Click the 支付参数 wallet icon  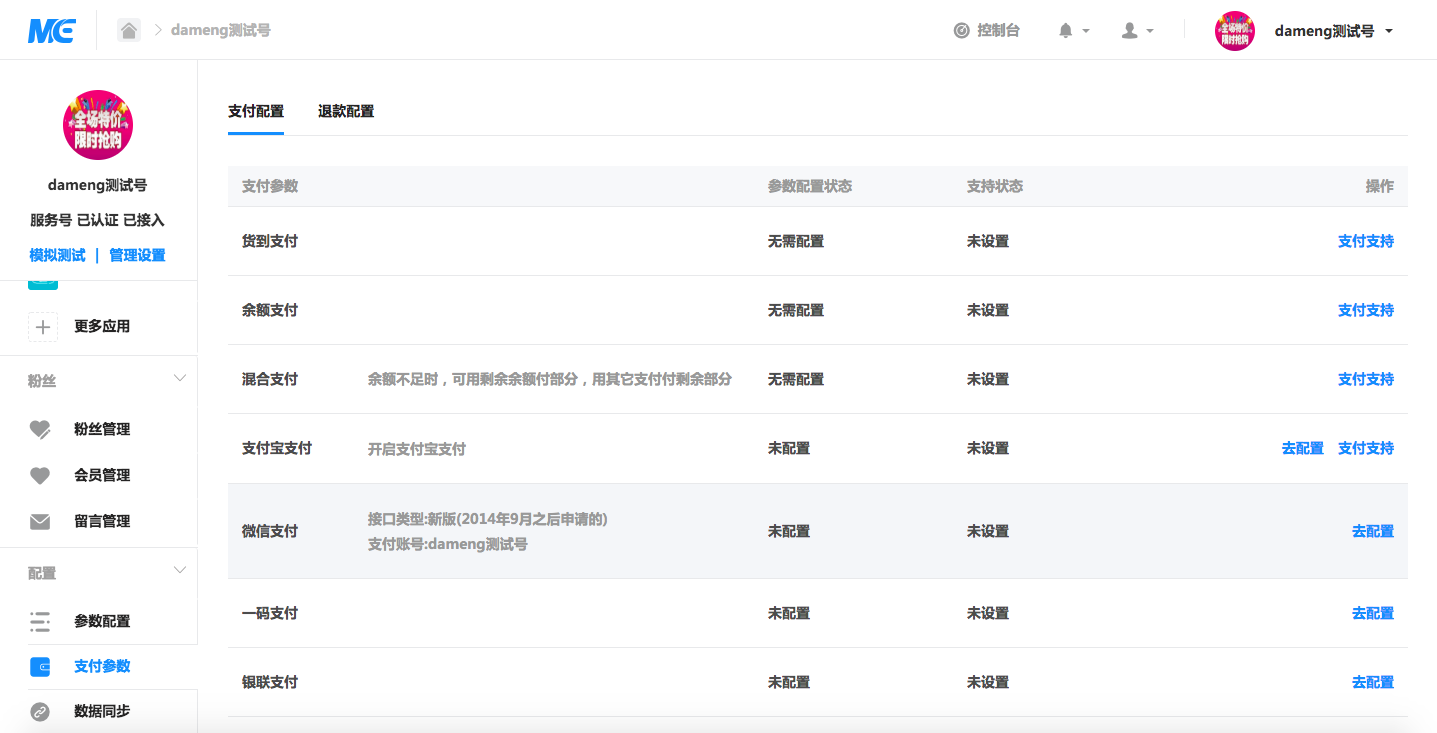click(40, 667)
